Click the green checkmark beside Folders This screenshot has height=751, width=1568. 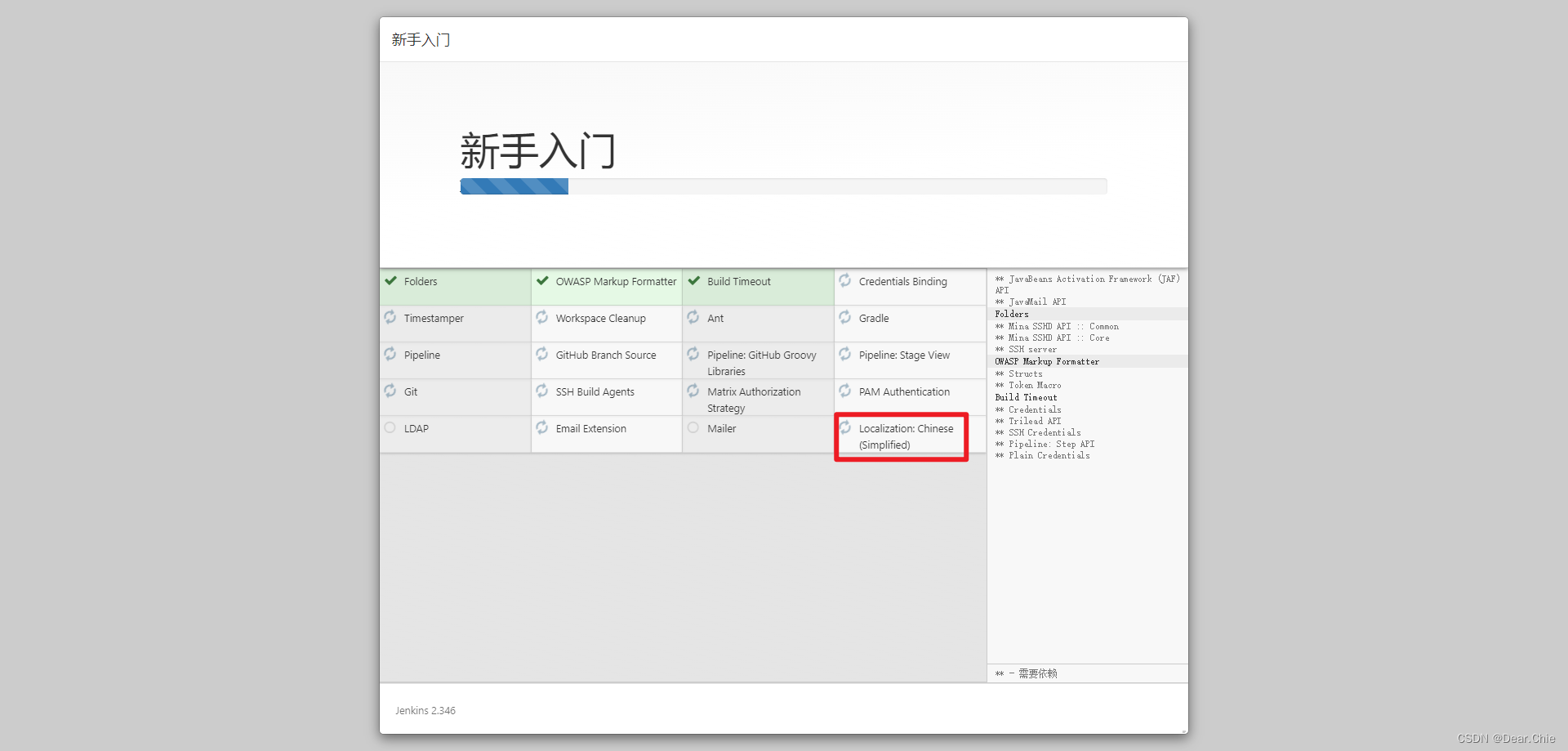[x=391, y=280]
